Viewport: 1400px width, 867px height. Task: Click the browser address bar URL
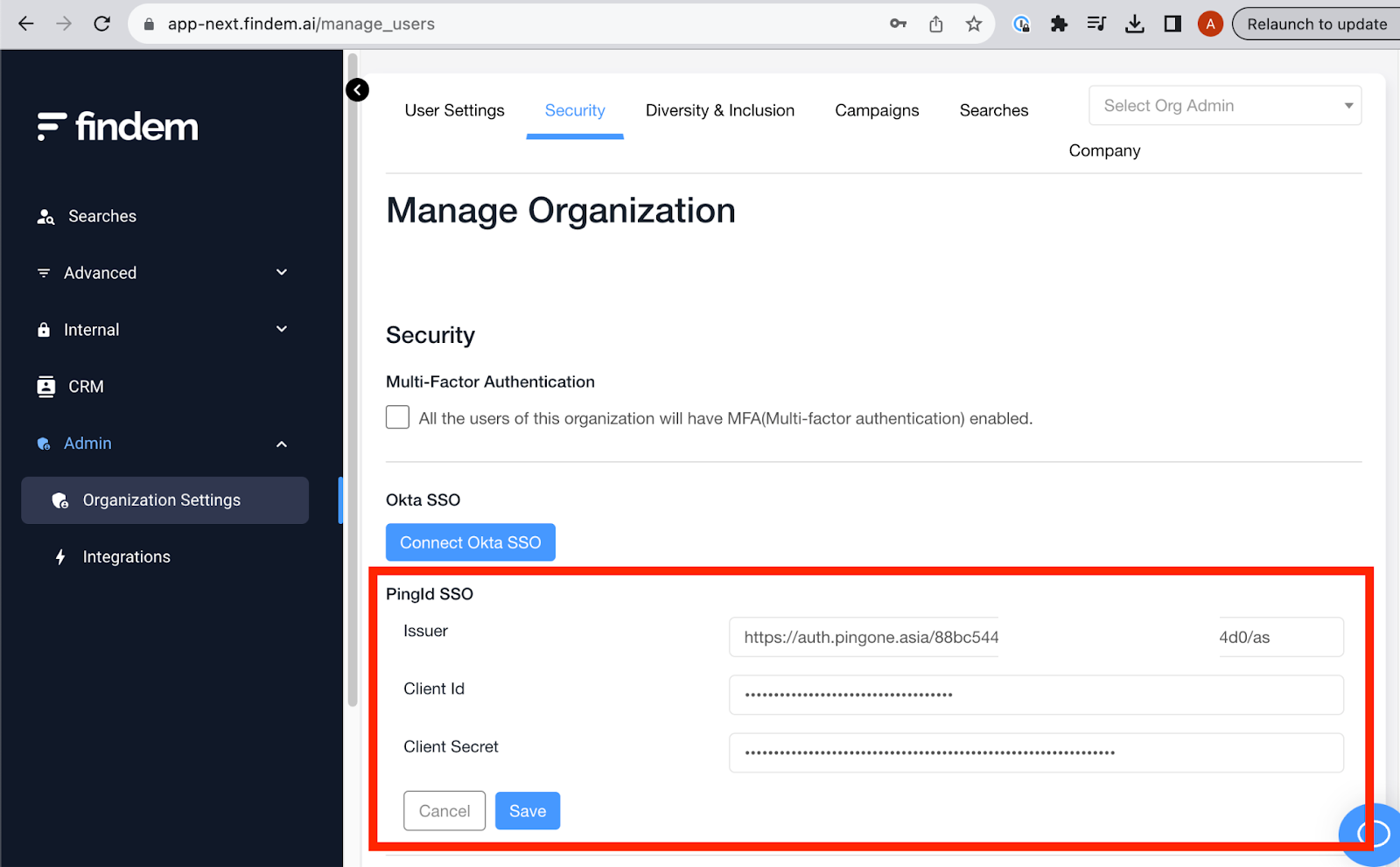tap(301, 24)
